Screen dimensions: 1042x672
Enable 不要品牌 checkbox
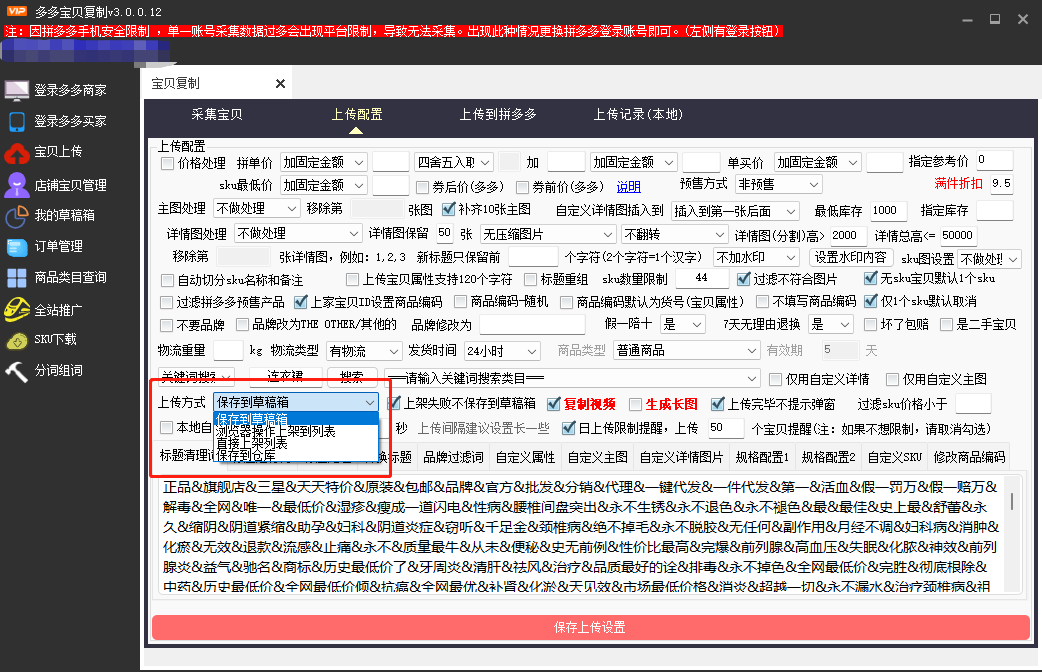(x=167, y=325)
